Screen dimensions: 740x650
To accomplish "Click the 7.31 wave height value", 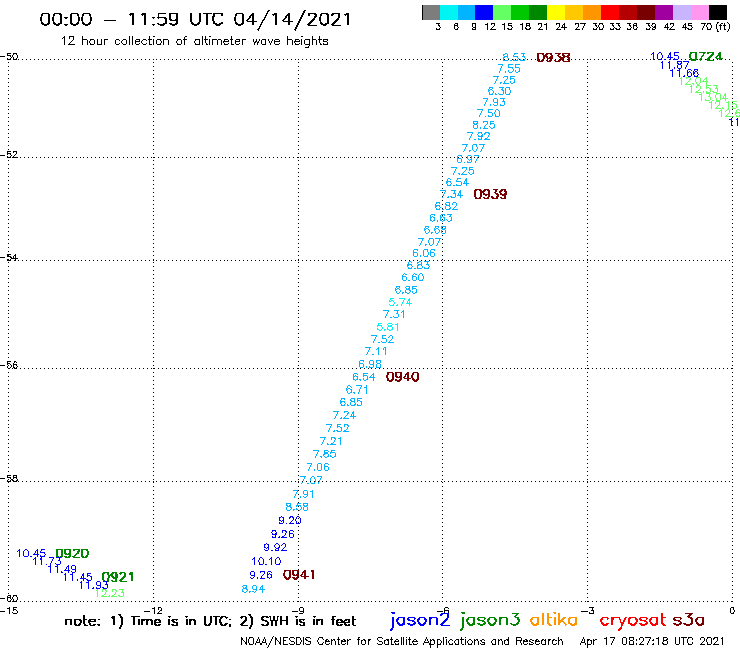I will [x=394, y=314].
